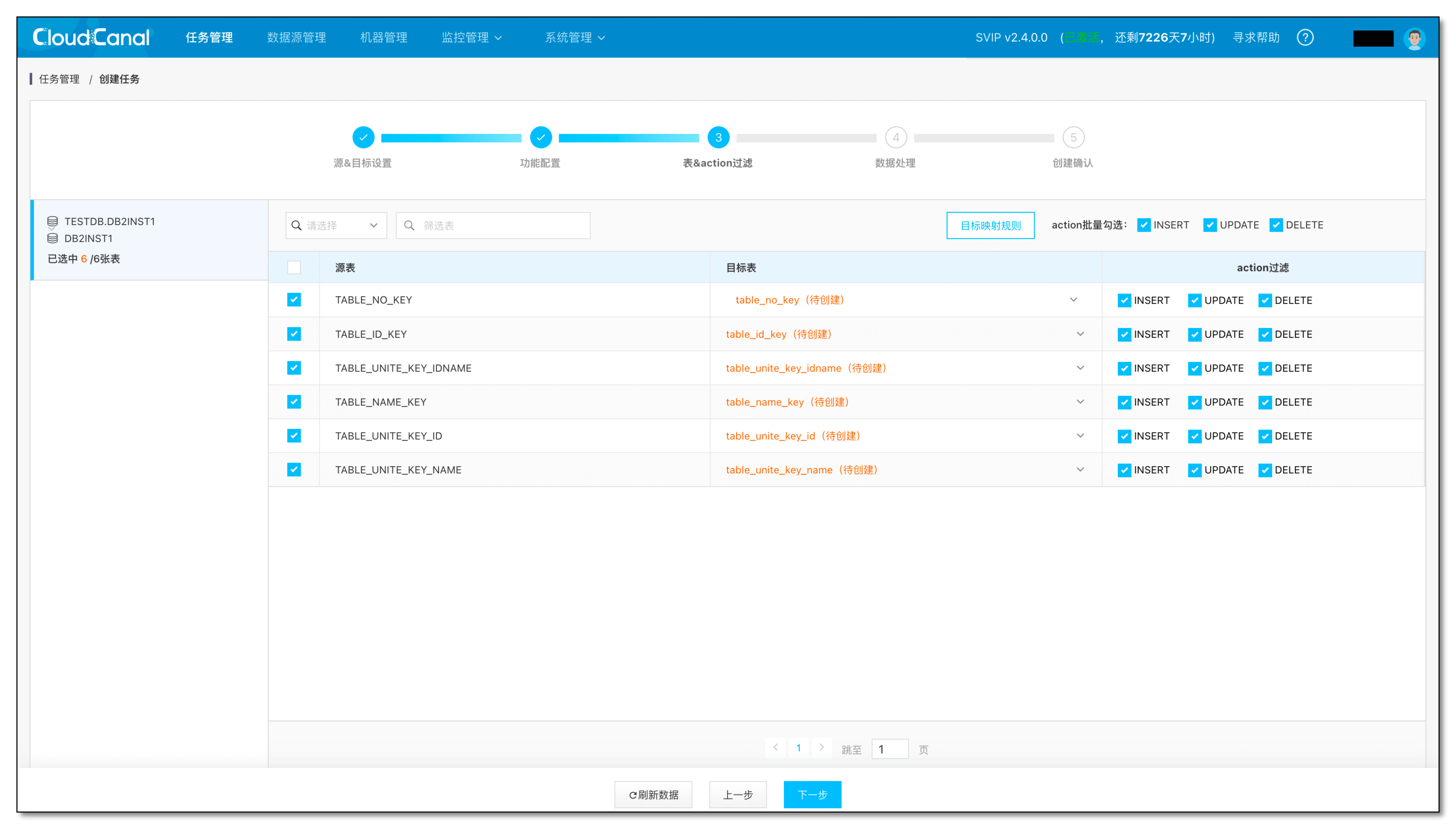This screenshot has width=1456, height=829.
Task: Open the 机器管理 menu item
Action: tap(384, 38)
